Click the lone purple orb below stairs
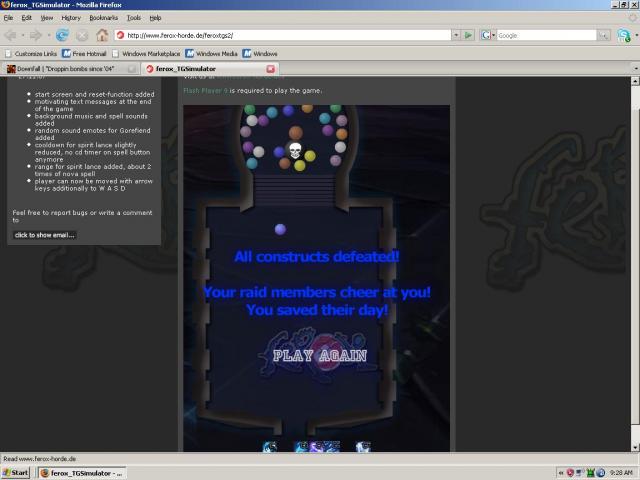 tap(280, 229)
